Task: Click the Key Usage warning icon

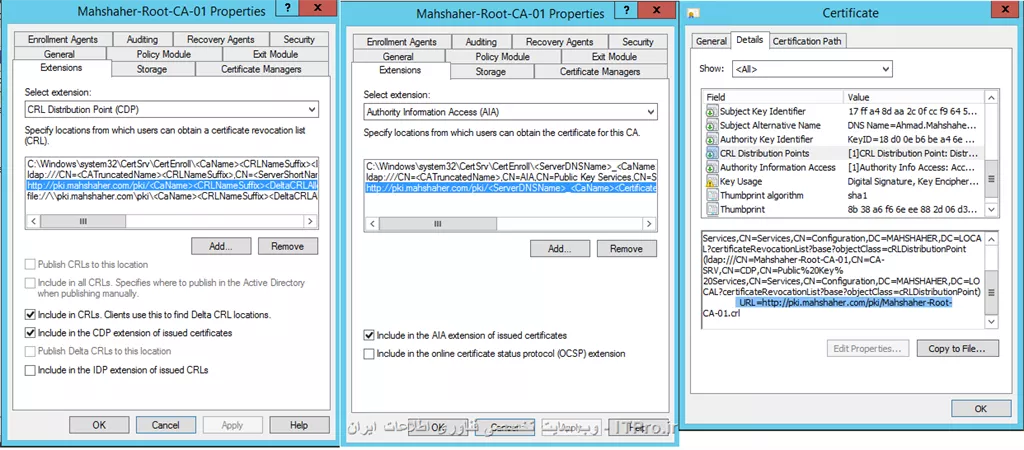Action: [x=711, y=182]
